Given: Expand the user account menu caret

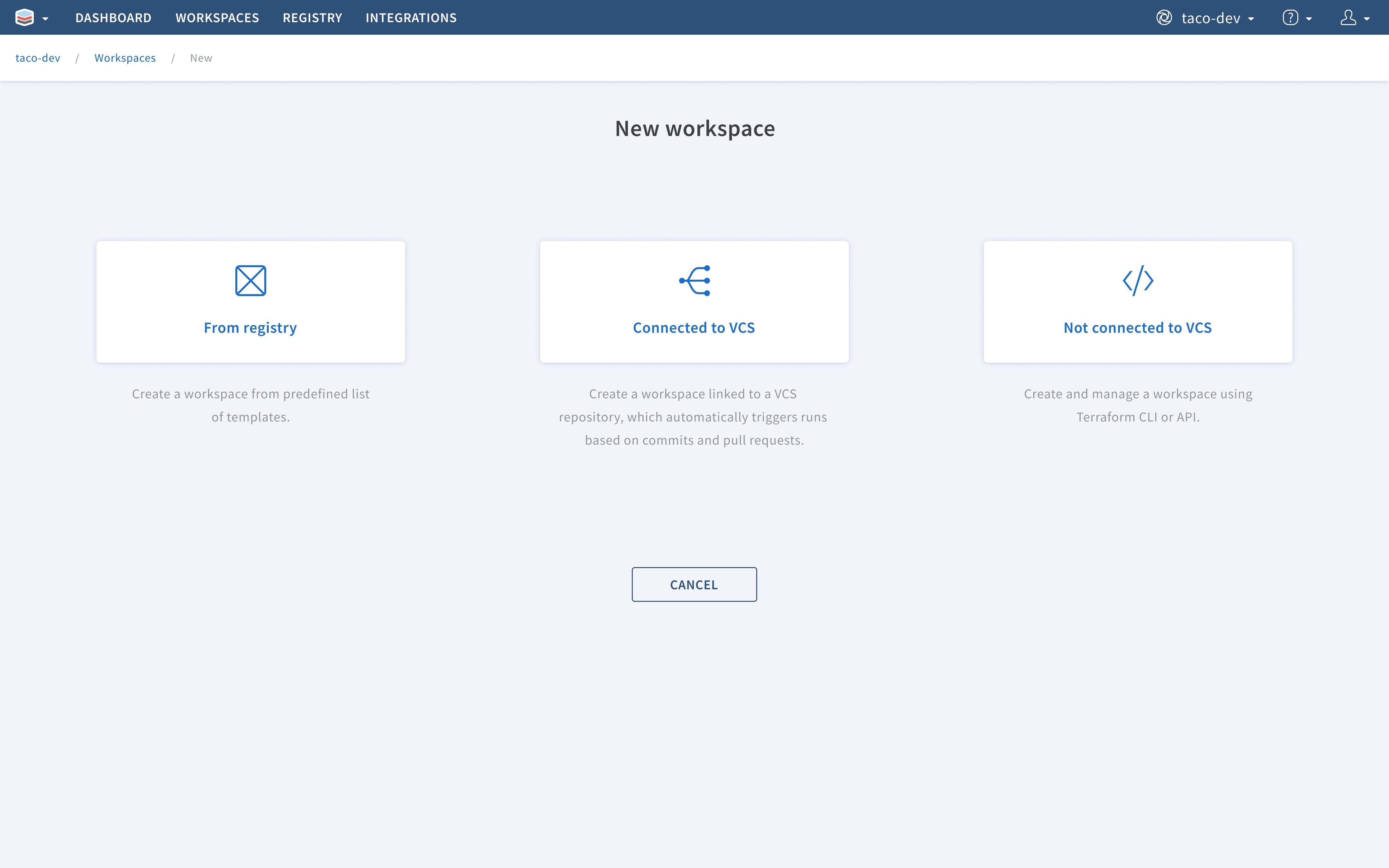Looking at the screenshot, I should [x=1367, y=19].
